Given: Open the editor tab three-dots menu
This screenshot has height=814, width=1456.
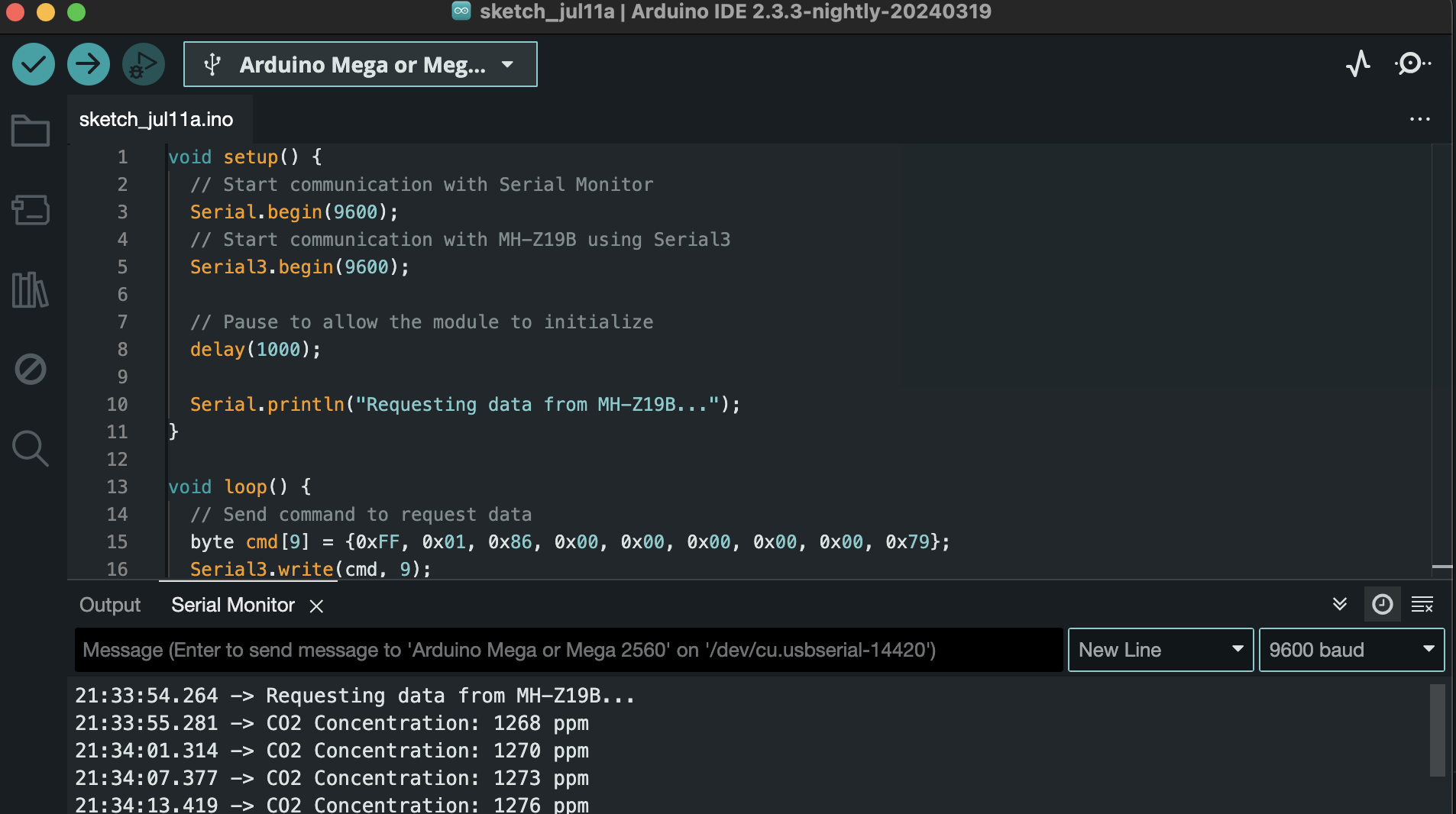Looking at the screenshot, I should click(x=1420, y=119).
